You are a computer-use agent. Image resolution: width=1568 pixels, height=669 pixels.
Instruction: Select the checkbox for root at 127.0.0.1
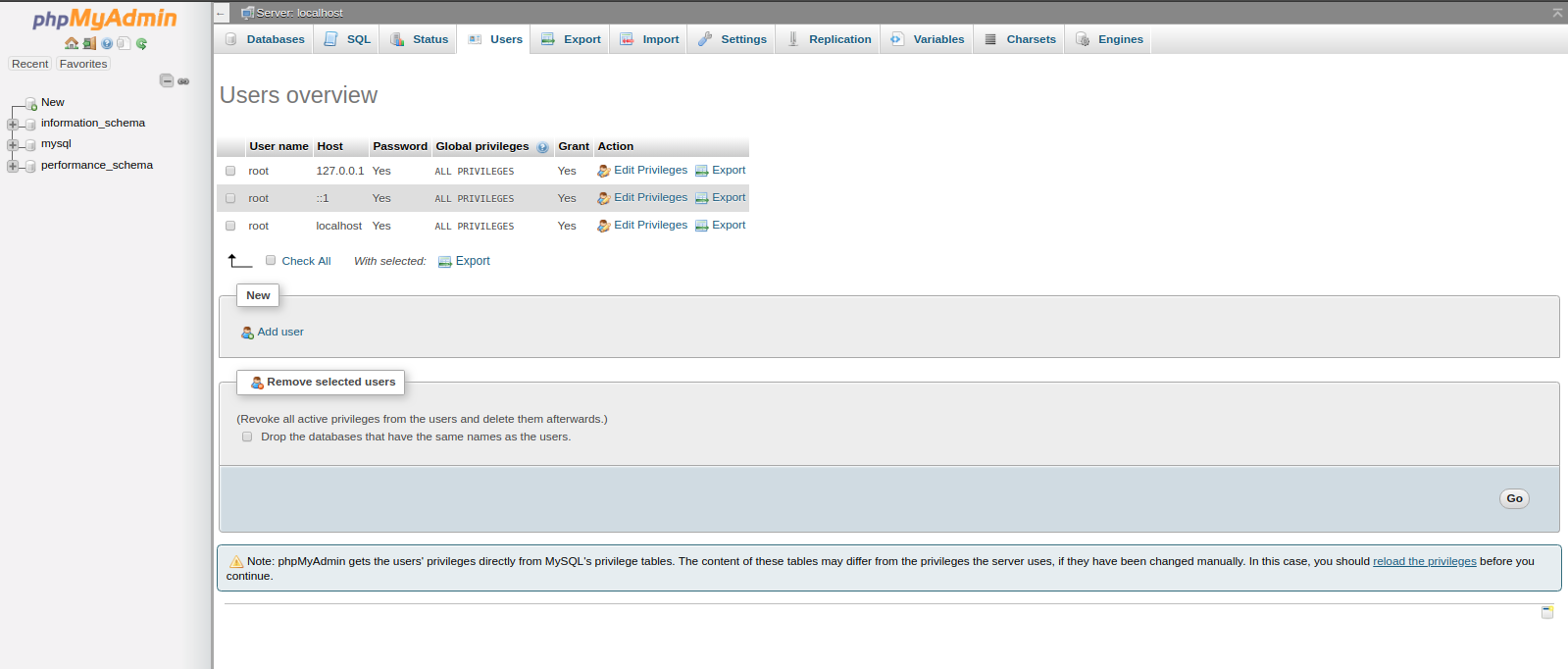230,171
